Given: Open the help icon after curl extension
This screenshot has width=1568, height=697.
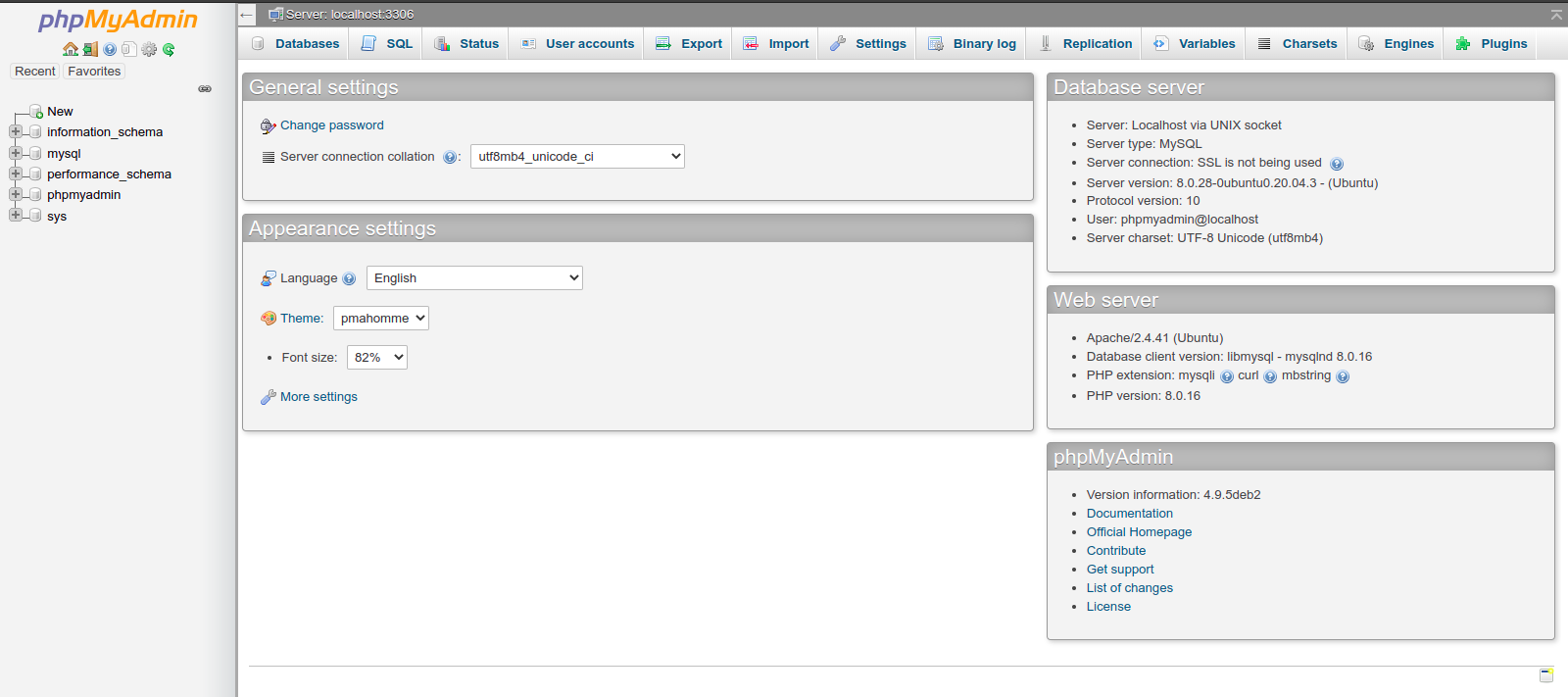Looking at the screenshot, I should 1270,376.
